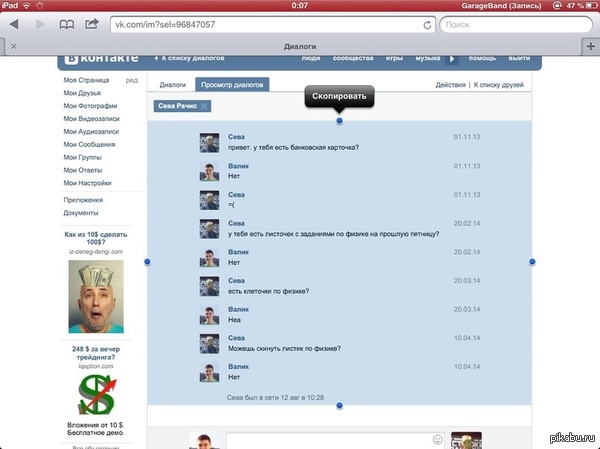The height and width of the screenshot is (449, 600).
Task: Go back via К списку диалогов
Action: point(192,60)
